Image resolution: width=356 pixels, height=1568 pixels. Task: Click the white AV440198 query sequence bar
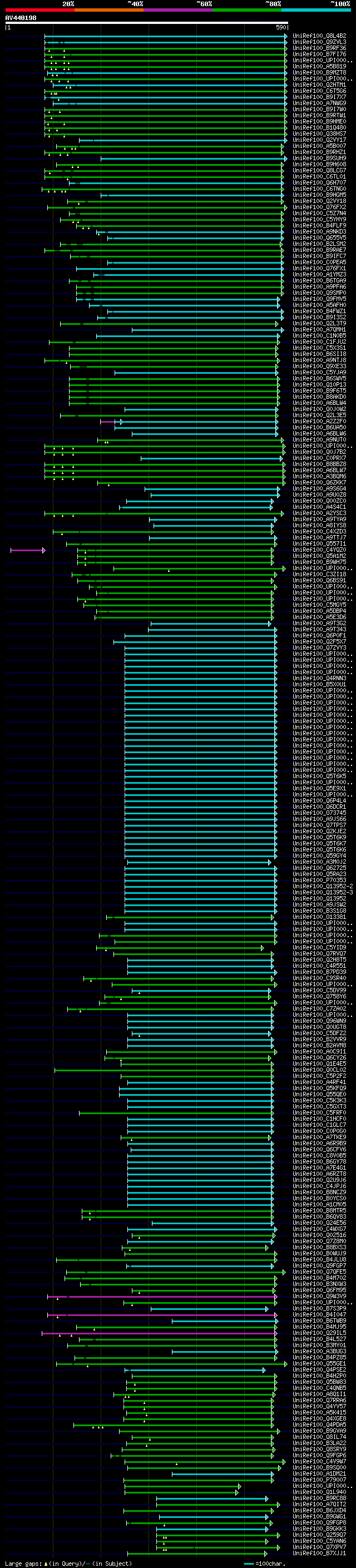click(147, 23)
